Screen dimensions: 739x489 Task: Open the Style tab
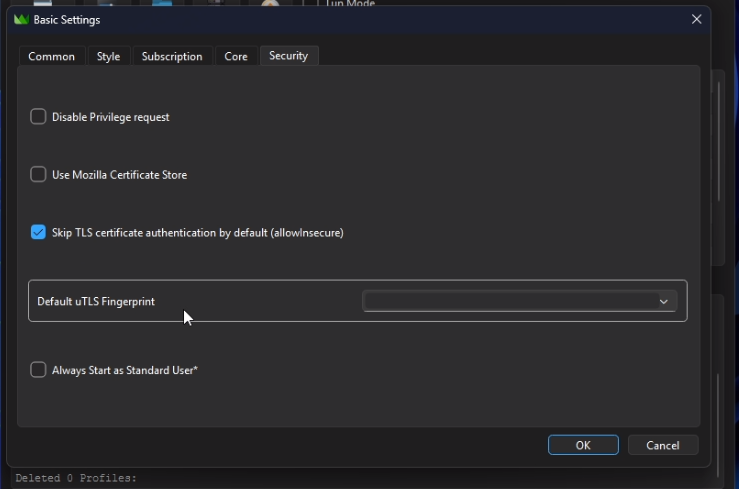(x=108, y=57)
